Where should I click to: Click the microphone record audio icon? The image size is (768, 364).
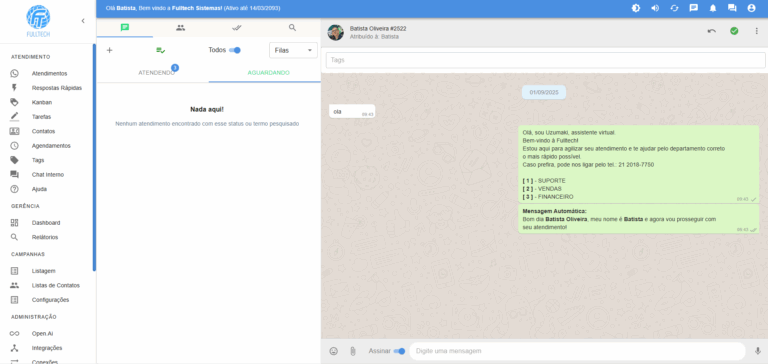(758, 351)
